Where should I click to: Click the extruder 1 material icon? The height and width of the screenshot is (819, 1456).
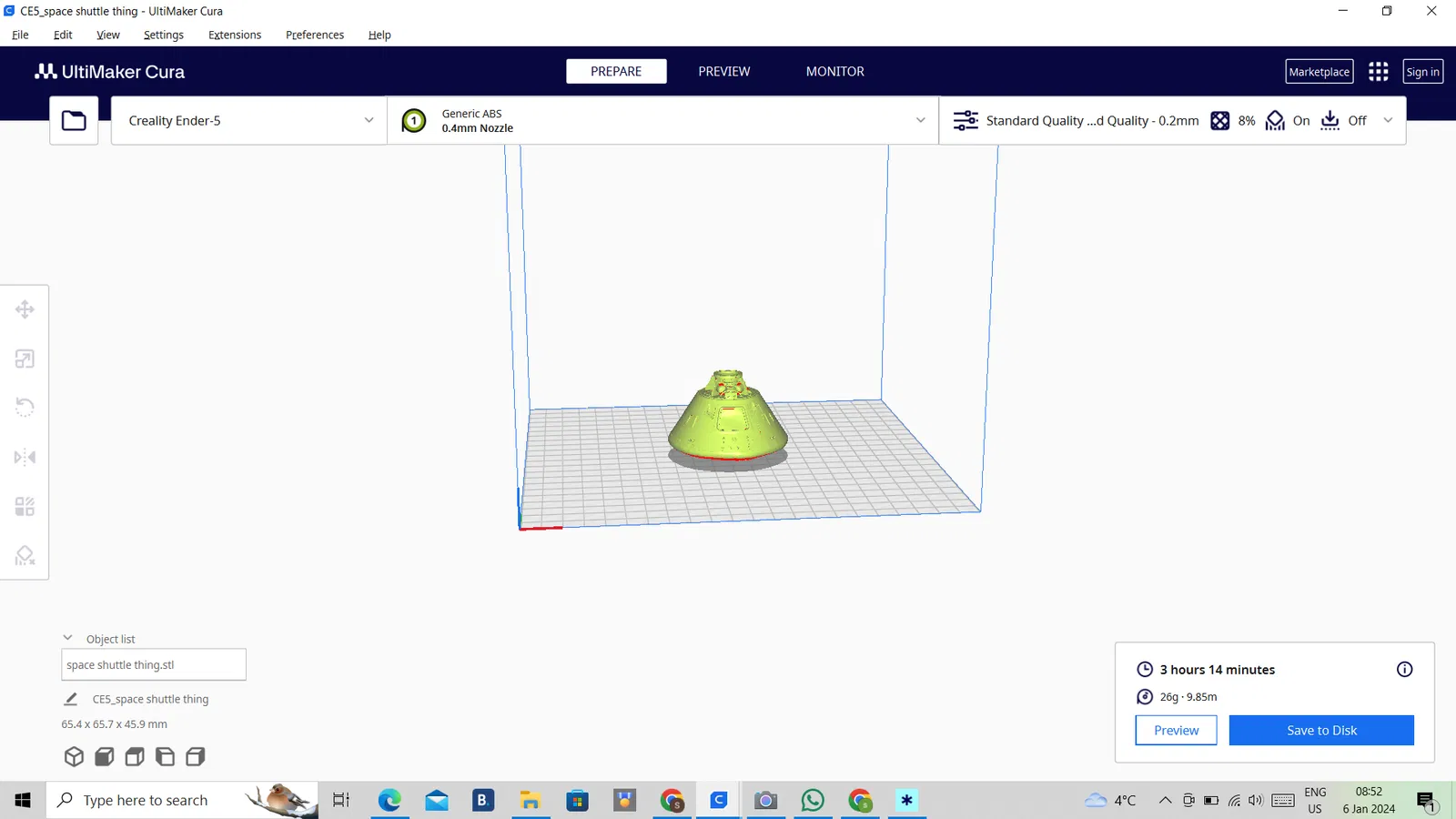414,120
